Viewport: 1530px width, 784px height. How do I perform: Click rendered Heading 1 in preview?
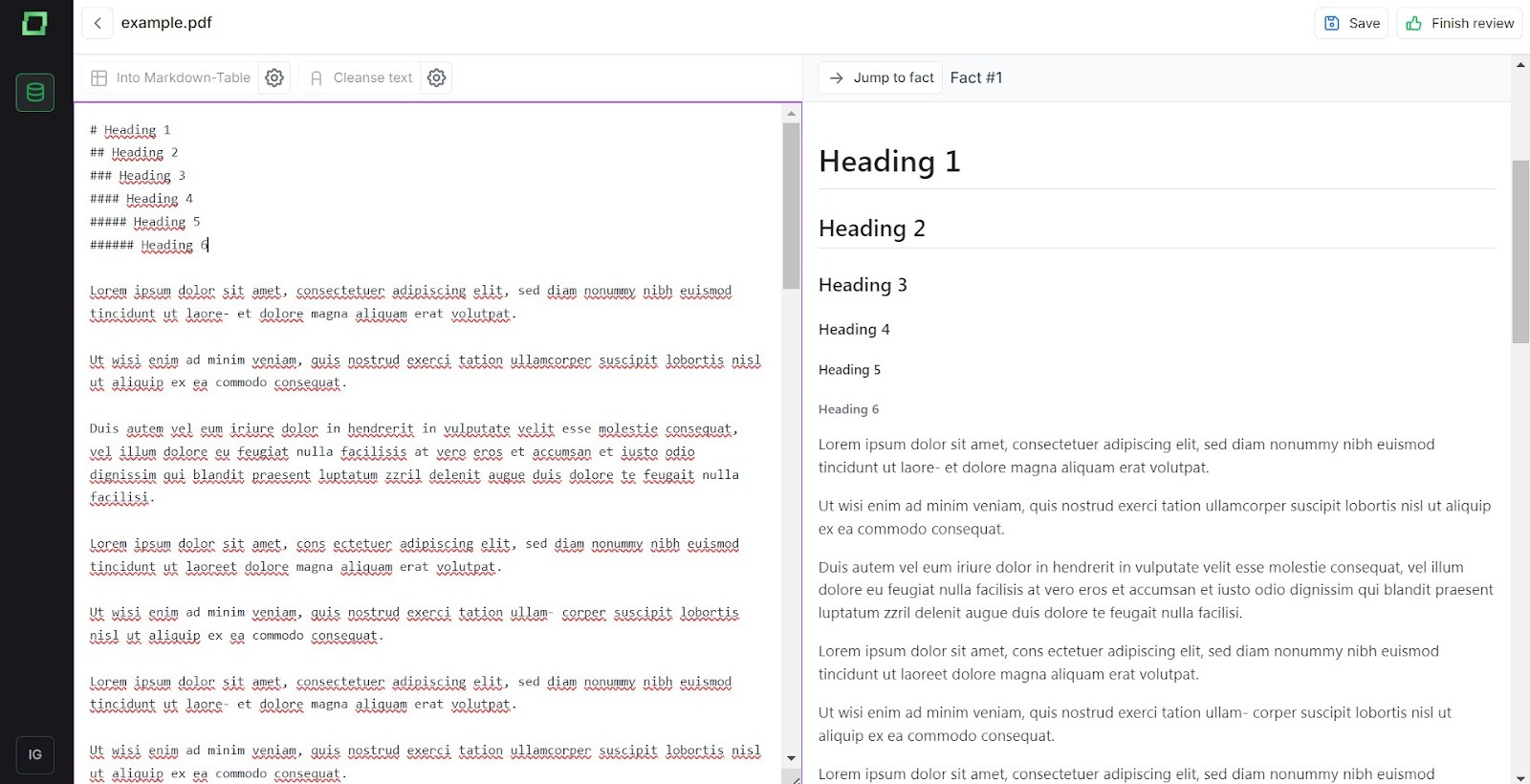[x=889, y=162]
